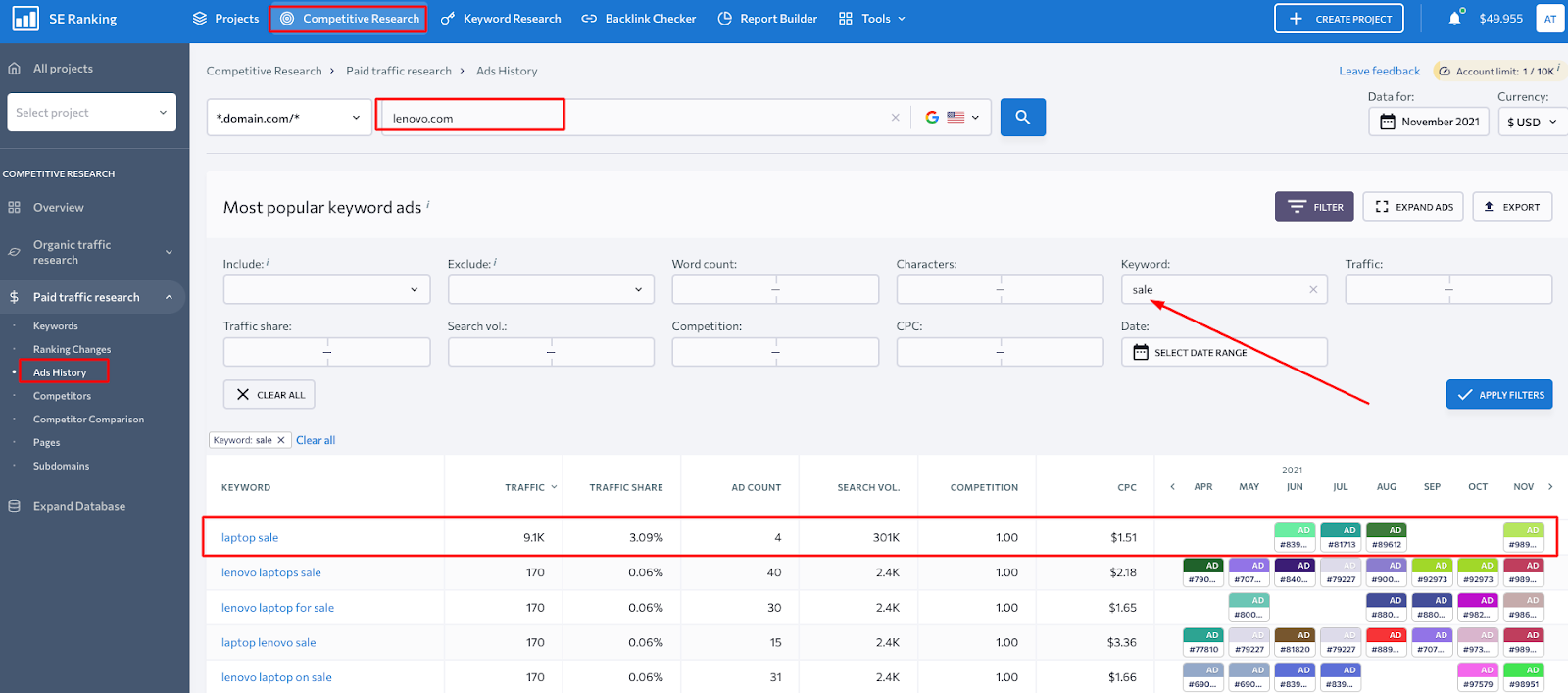Click the Expand Database icon in sidebar

click(14, 506)
